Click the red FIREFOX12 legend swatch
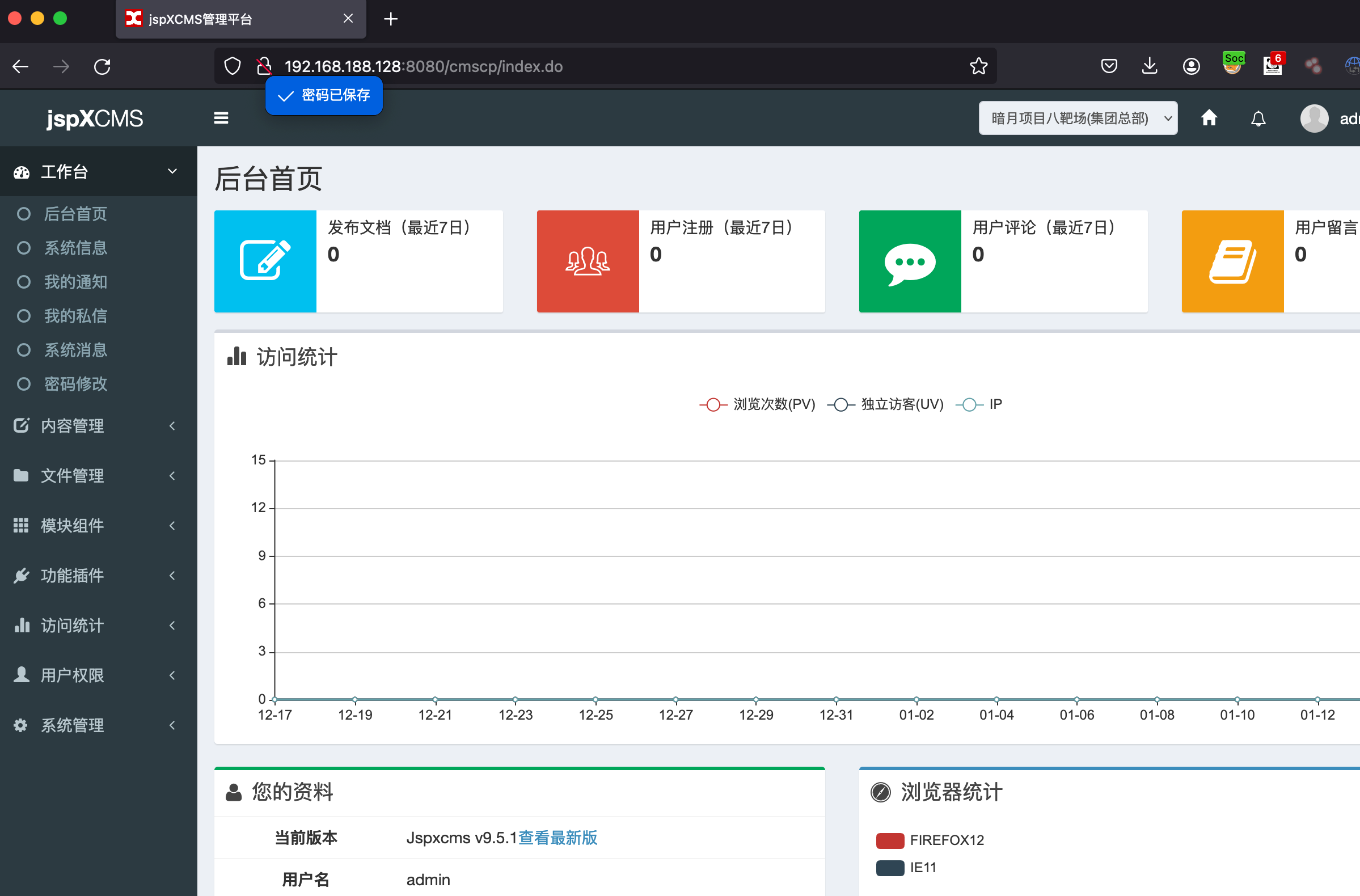 coord(890,840)
